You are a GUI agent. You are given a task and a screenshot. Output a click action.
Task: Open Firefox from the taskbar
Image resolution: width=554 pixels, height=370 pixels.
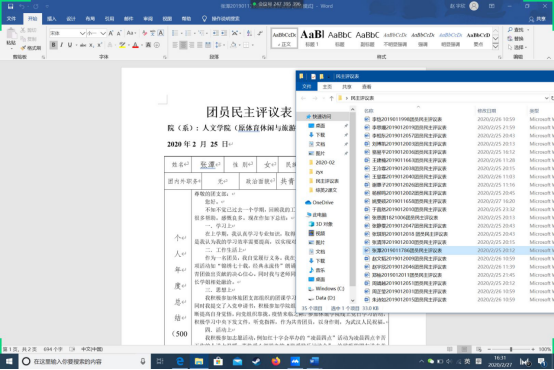[x=276, y=361]
